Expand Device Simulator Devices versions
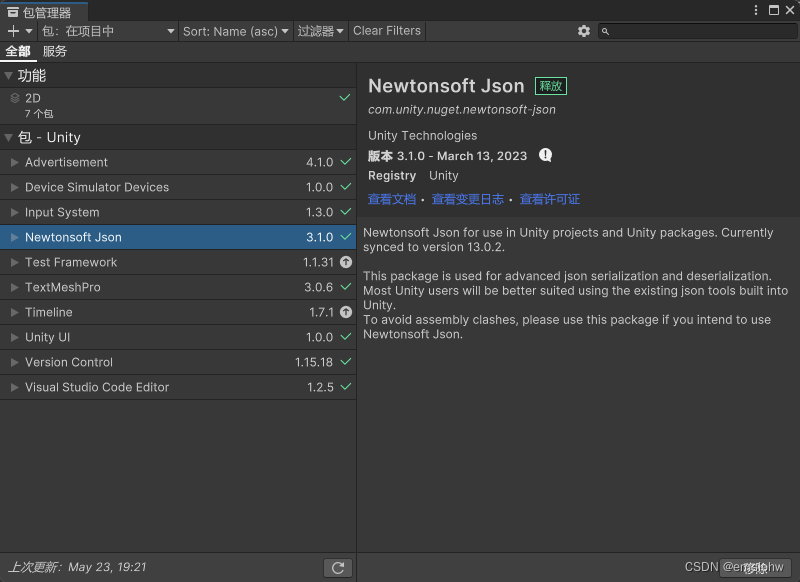Screen dimensions: 800x582 [x=14, y=187]
